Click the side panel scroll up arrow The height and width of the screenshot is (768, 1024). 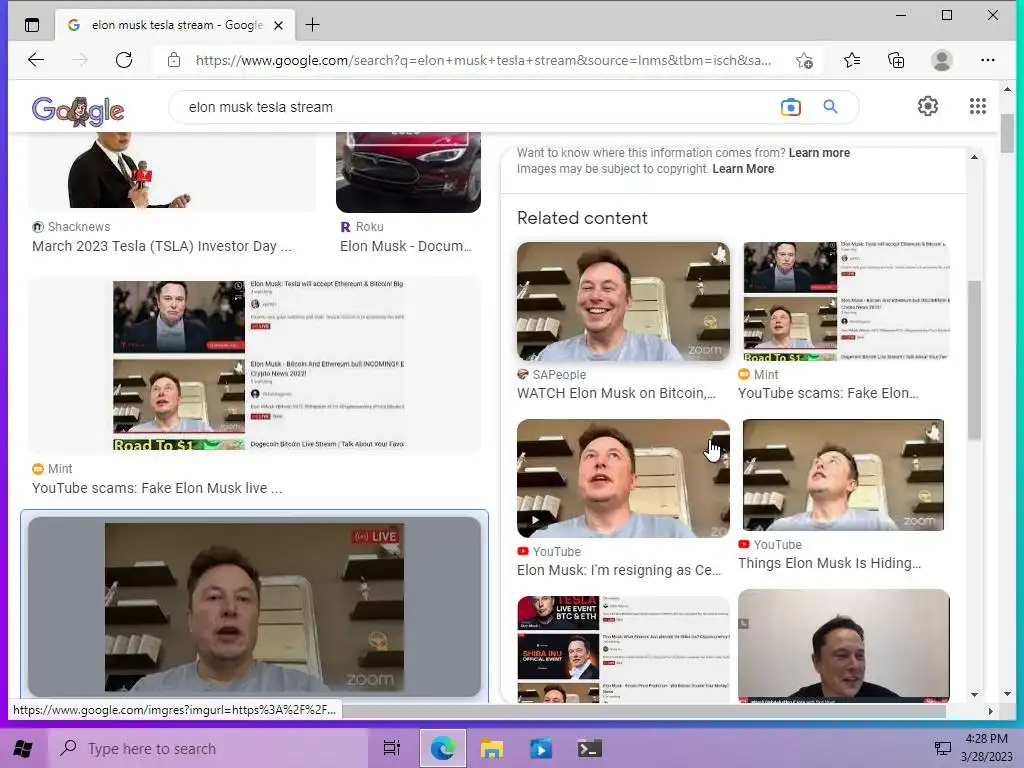(974, 157)
